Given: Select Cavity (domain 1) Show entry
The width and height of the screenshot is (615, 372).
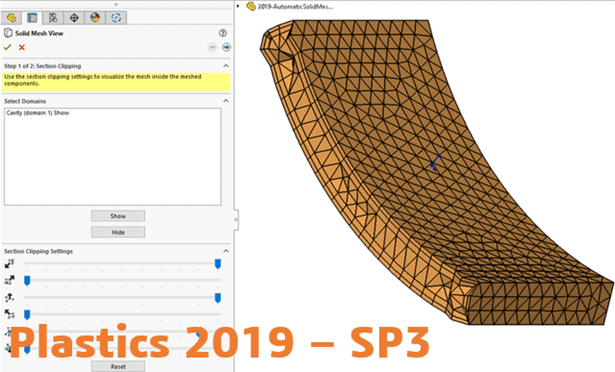Looking at the screenshot, I should 38,113.
